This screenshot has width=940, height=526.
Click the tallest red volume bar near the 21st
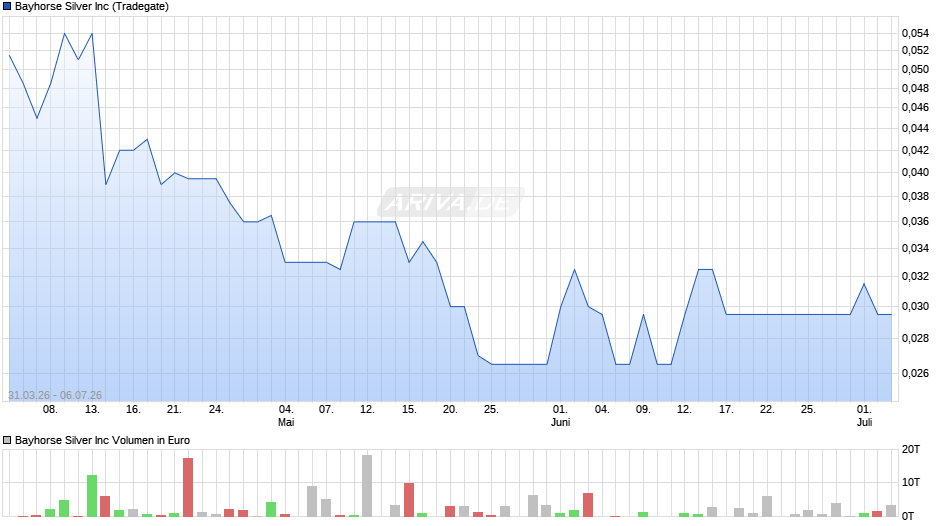(x=188, y=488)
